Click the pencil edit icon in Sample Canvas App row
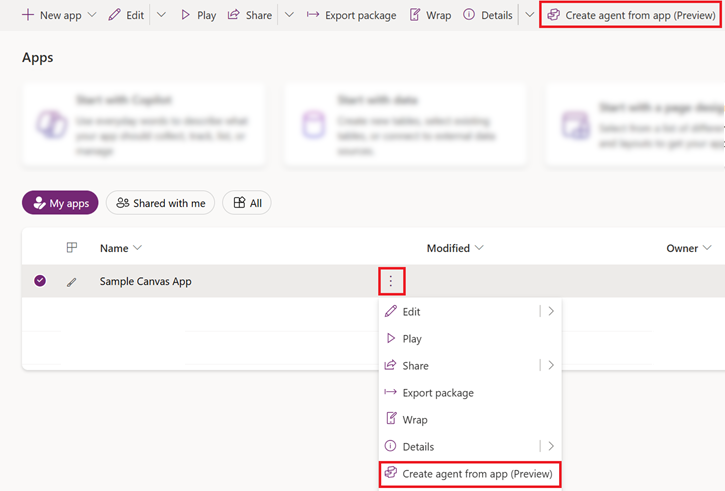Image resolution: width=725 pixels, height=491 pixels. click(72, 282)
